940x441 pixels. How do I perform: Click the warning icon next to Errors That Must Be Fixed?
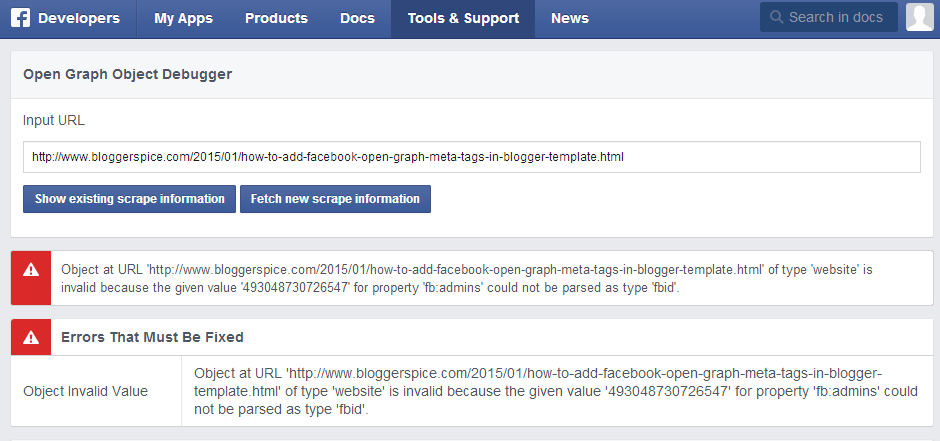pyautogui.click(x=31, y=337)
